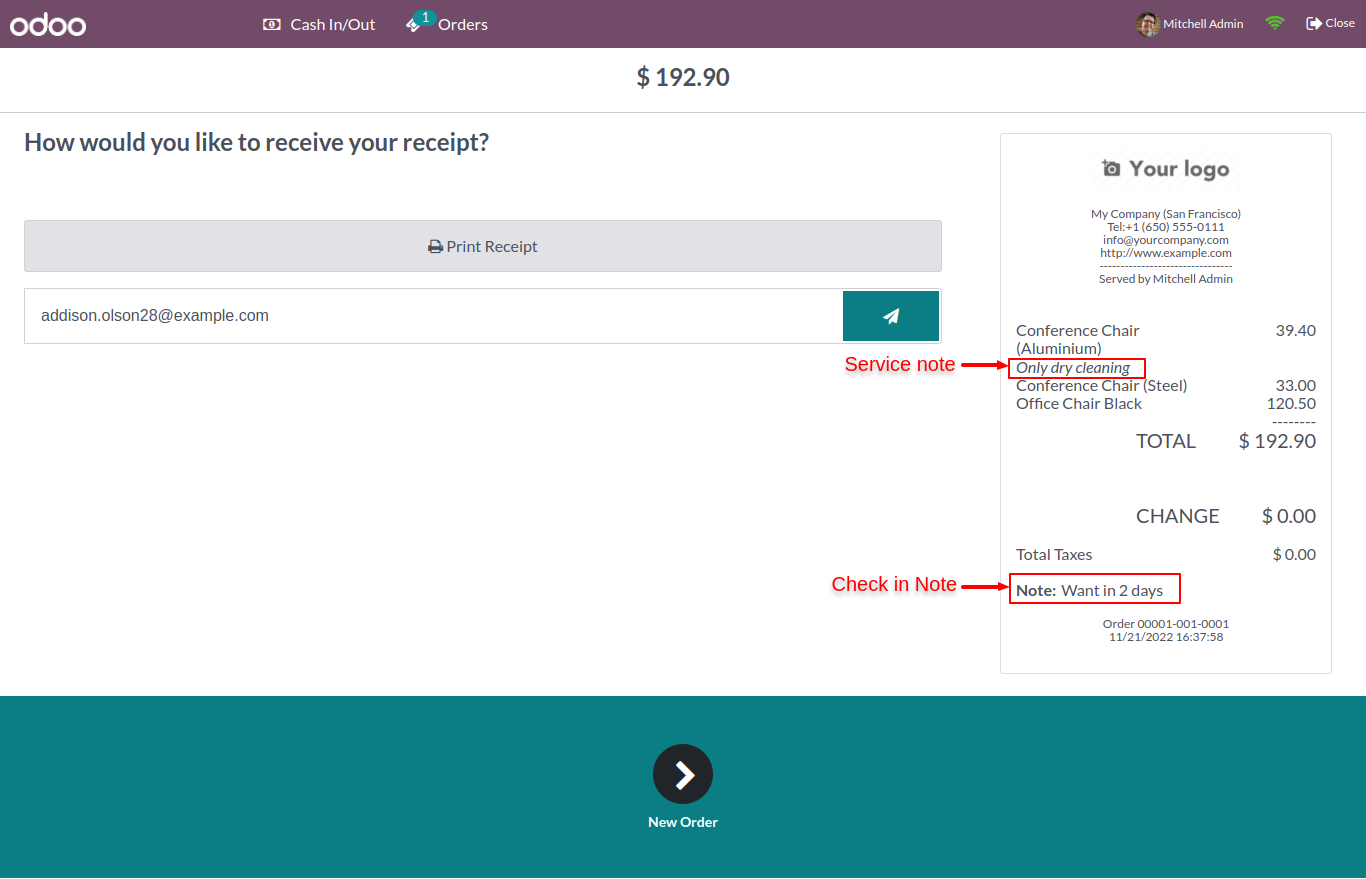This screenshot has width=1366, height=879.
Task: Click the Your logo placeholder image
Action: (1166, 169)
